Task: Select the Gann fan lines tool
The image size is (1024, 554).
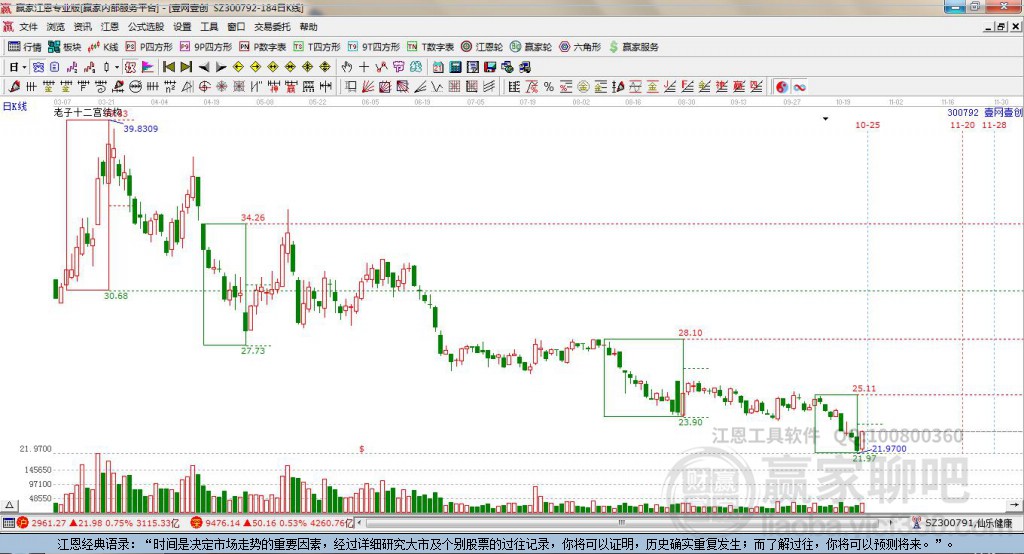Action: (368, 86)
